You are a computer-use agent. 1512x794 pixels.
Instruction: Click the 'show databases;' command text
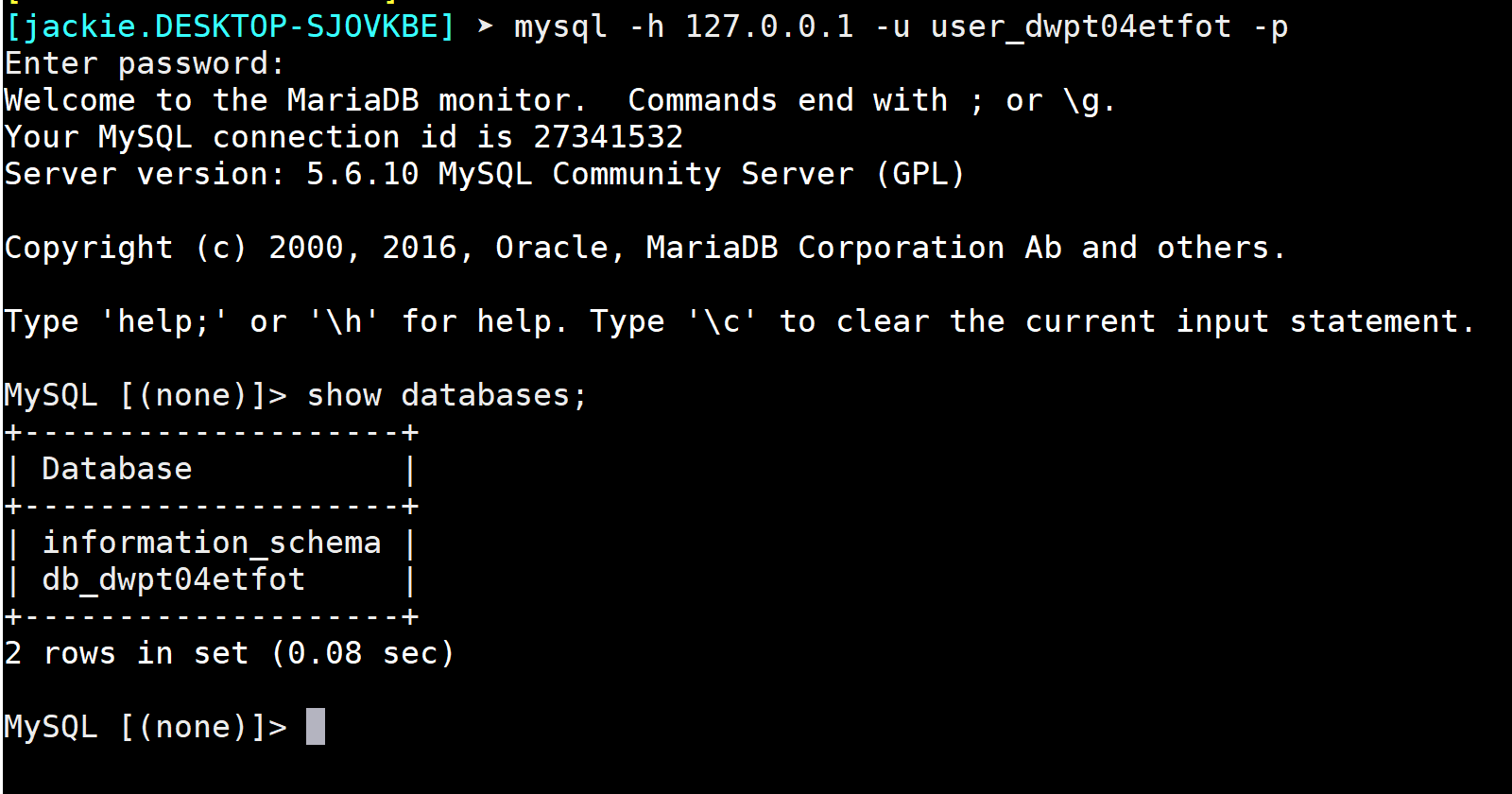coord(448,395)
